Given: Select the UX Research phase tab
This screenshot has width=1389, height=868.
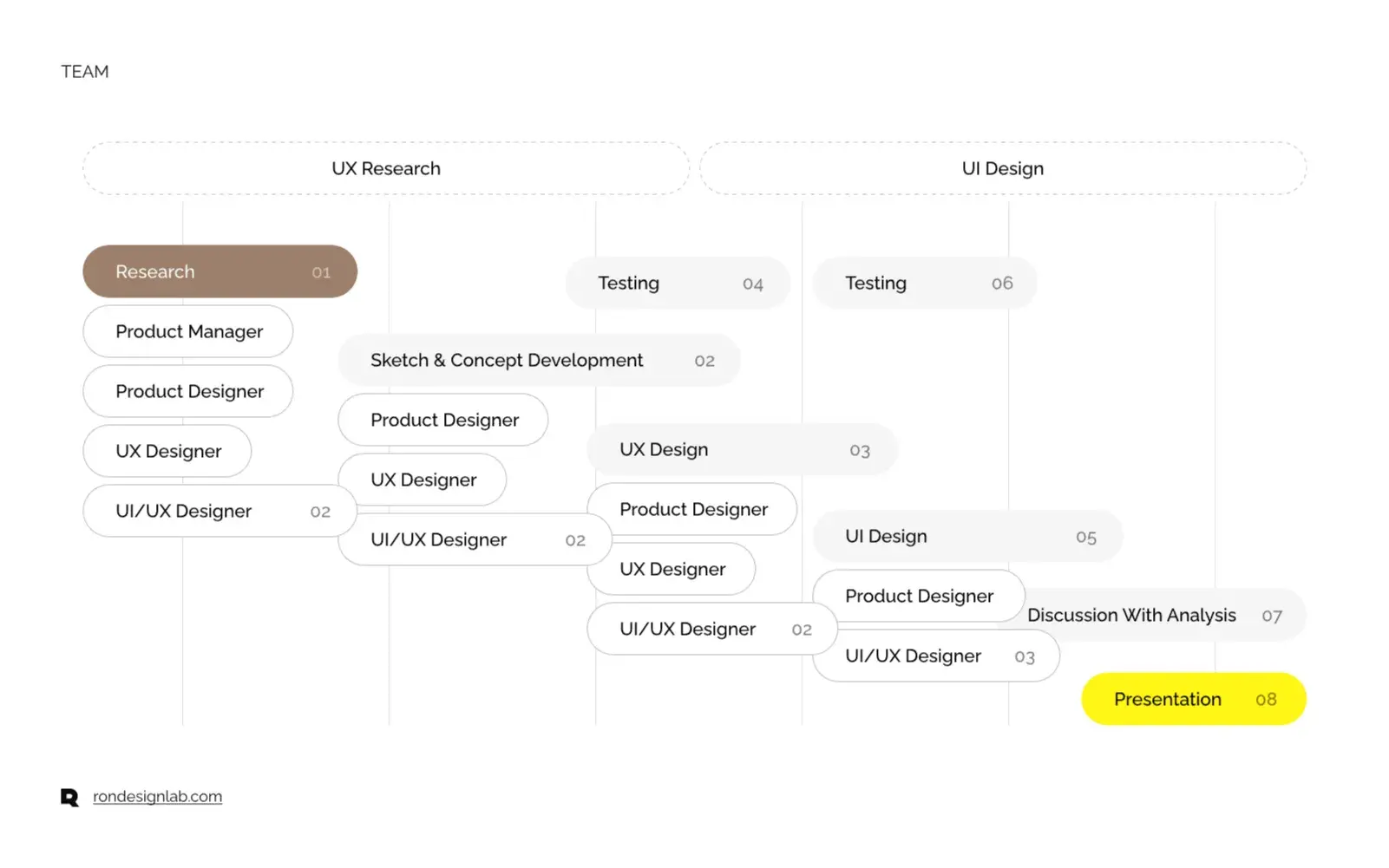Looking at the screenshot, I should [386, 168].
